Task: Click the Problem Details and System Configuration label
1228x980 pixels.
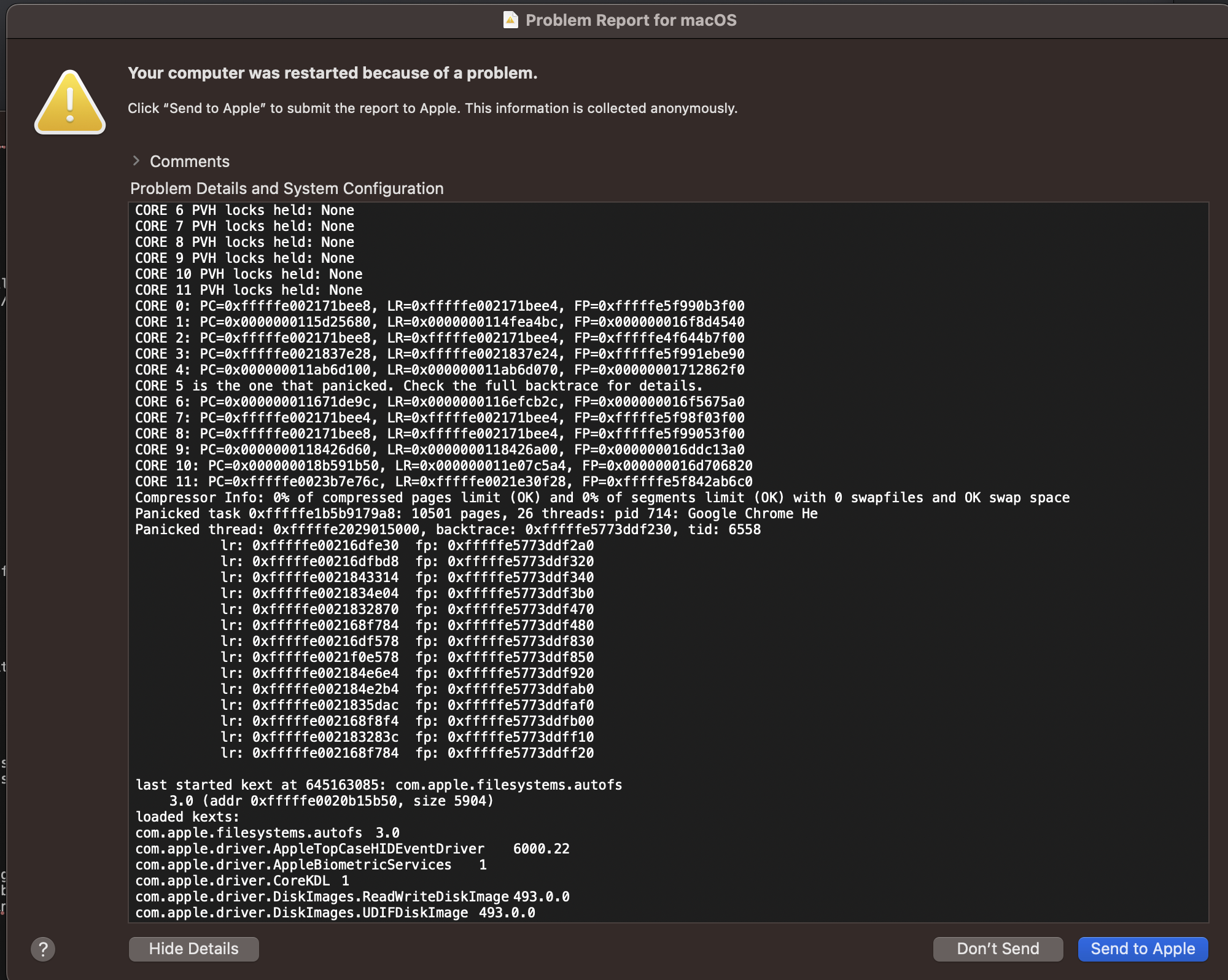Action: coord(287,189)
